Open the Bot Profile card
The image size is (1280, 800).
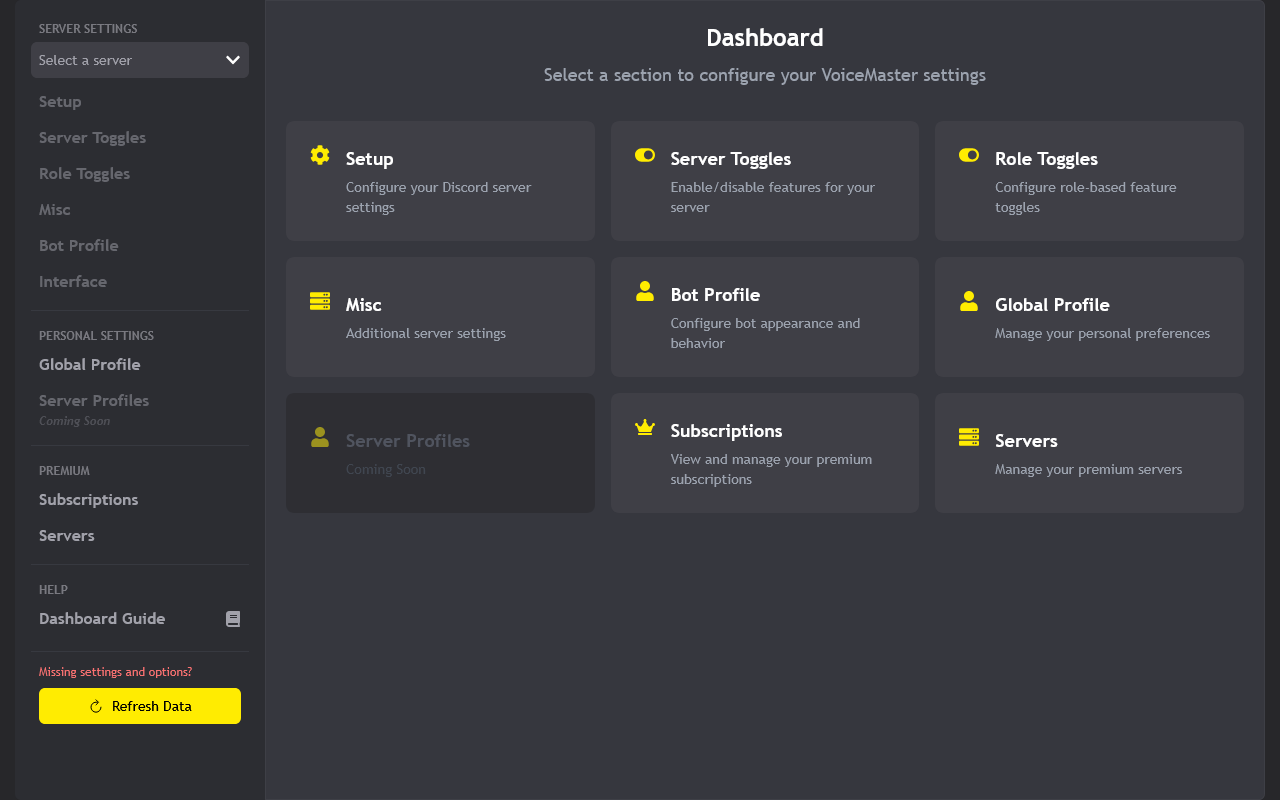point(764,317)
